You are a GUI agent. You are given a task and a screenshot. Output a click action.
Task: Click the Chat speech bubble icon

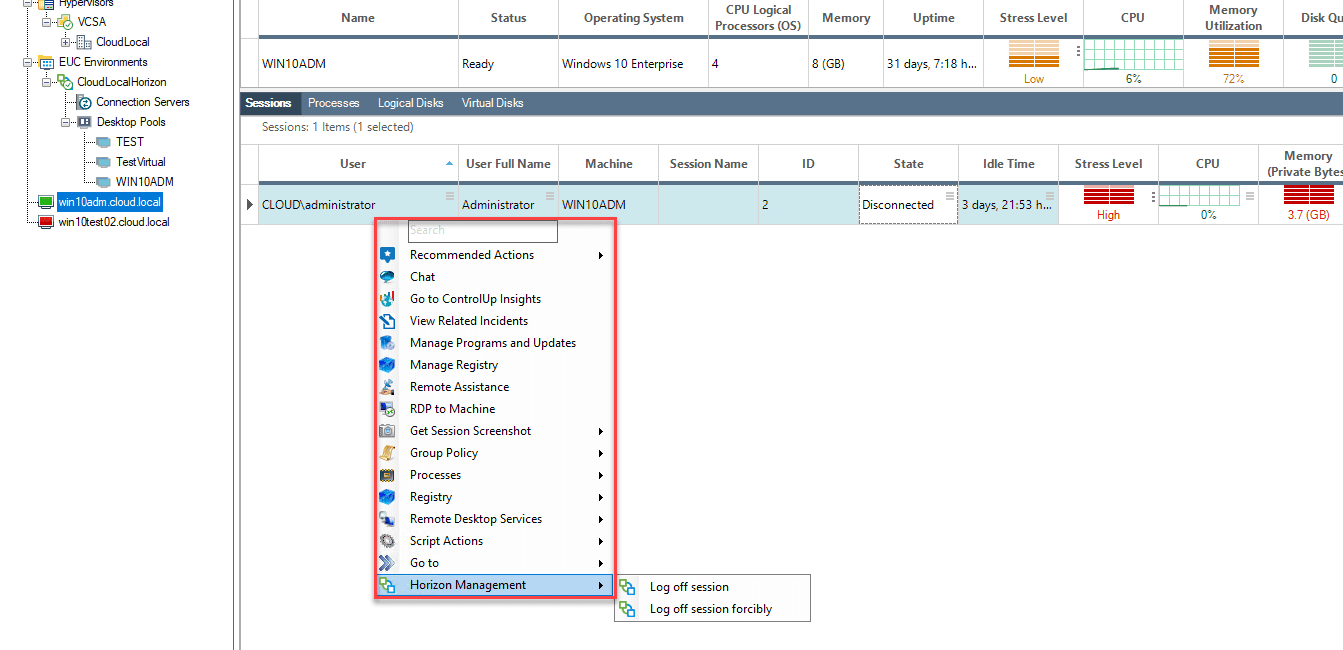387,277
